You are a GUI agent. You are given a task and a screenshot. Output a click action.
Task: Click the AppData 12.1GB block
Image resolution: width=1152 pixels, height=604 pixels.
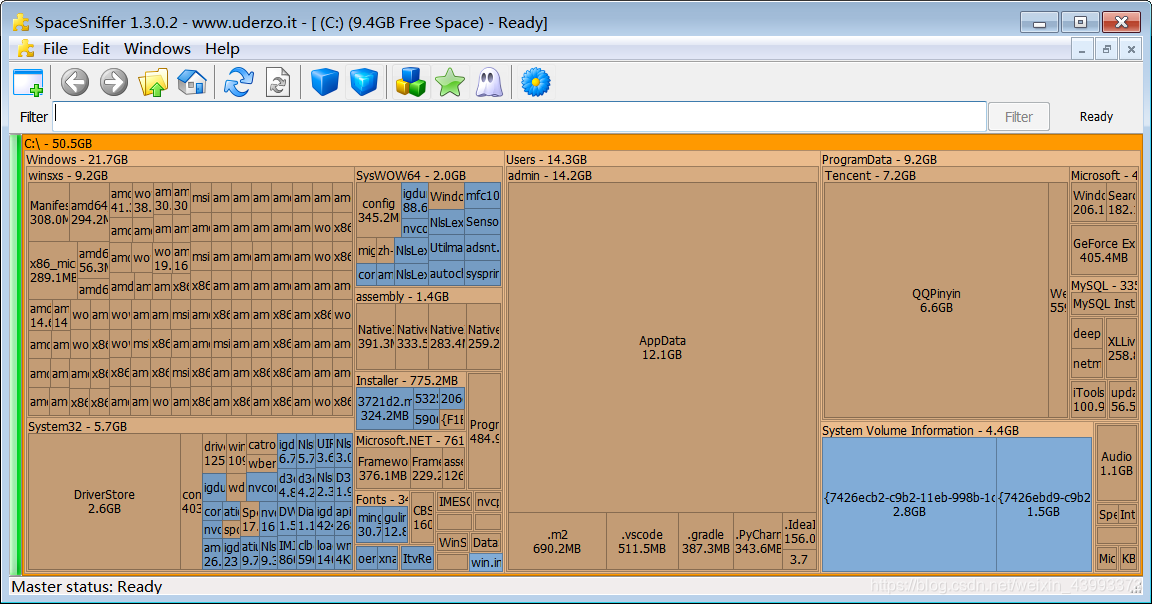(x=662, y=348)
